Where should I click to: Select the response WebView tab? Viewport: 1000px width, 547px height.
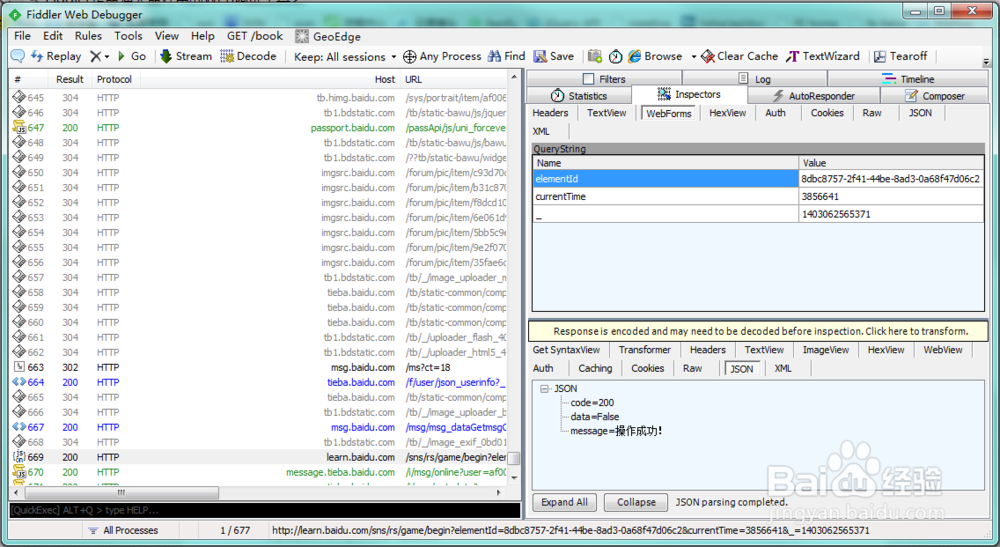coord(943,349)
